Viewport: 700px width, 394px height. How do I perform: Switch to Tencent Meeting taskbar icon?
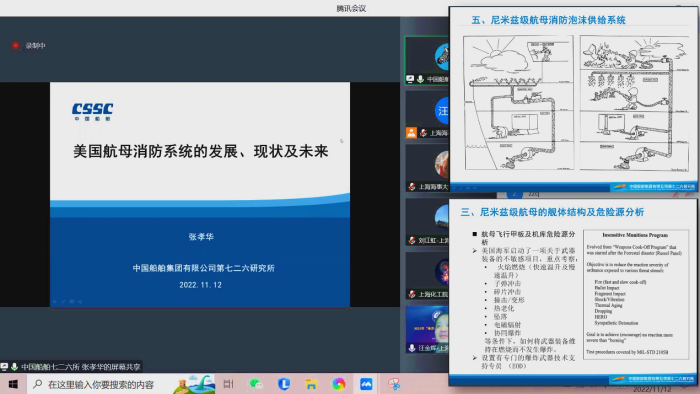366,384
